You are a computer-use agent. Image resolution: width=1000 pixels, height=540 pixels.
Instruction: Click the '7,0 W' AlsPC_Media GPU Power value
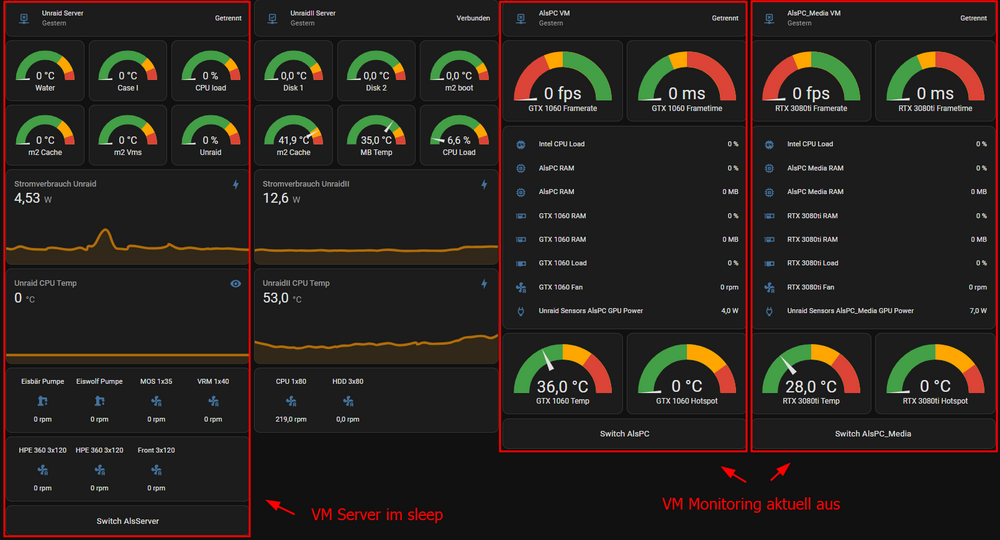point(978,311)
